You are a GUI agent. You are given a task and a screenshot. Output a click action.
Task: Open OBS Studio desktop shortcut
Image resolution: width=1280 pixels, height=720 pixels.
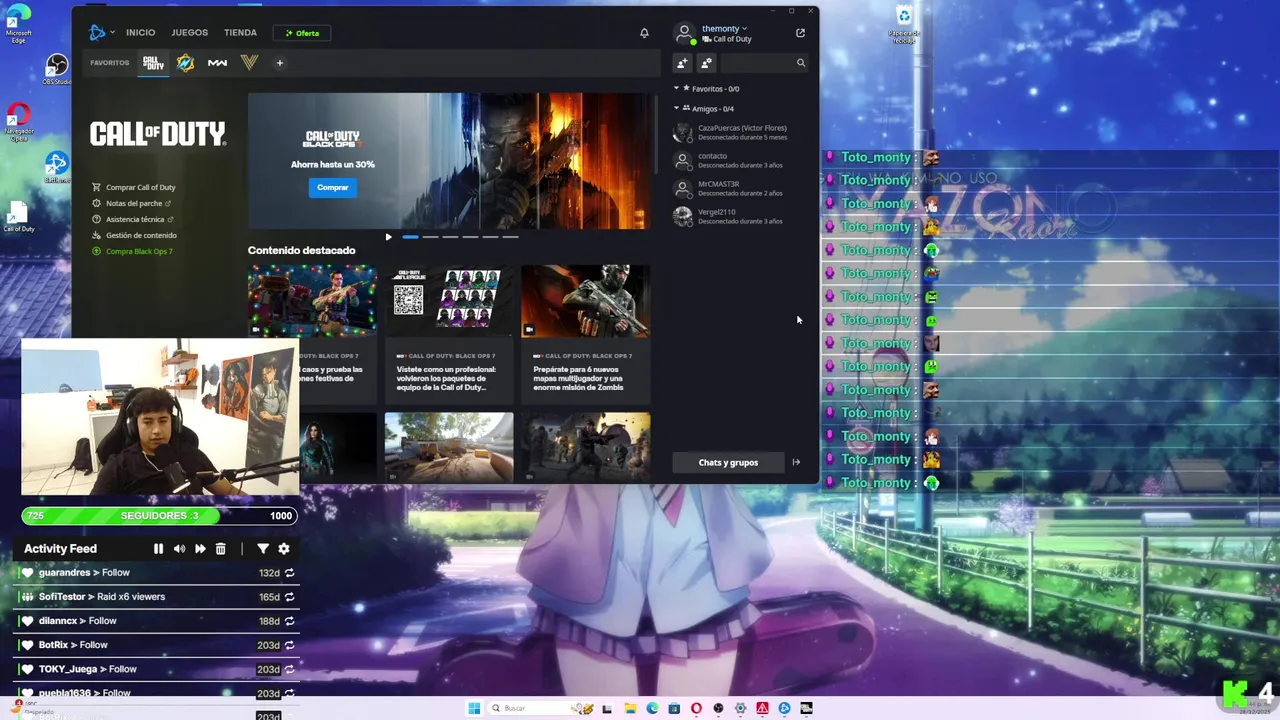pos(57,69)
